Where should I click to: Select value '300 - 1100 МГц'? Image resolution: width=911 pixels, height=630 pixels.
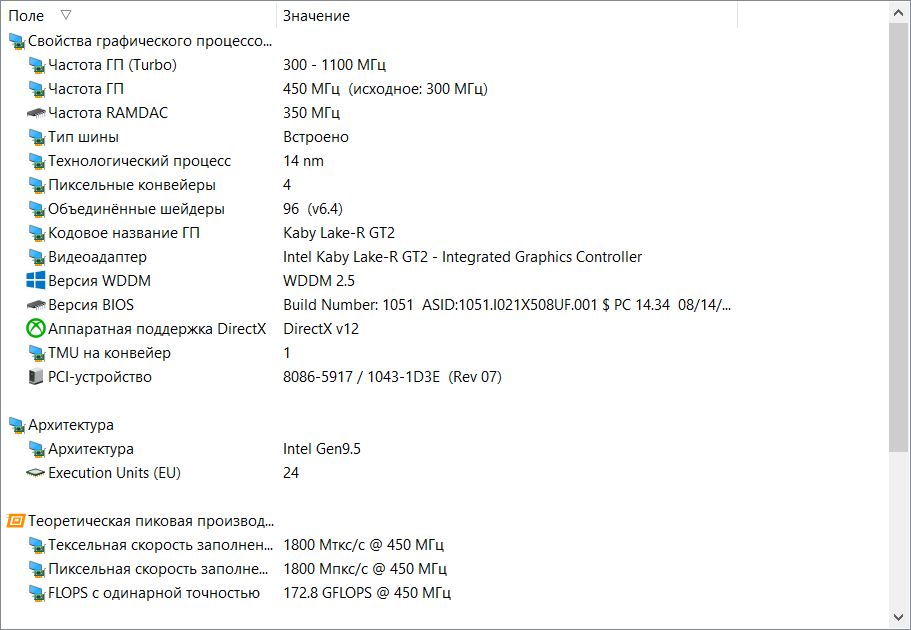335,65
